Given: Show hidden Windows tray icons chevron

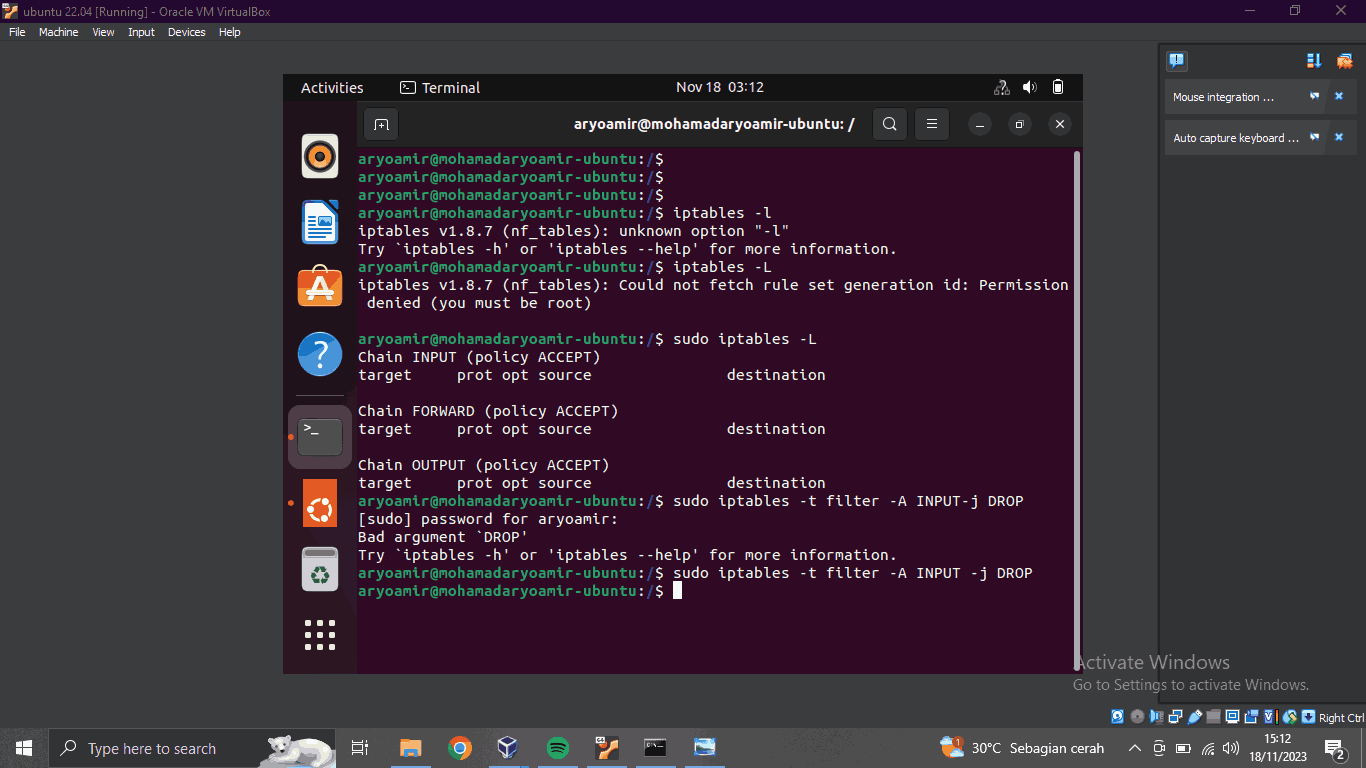Looking at the screenshot, I should tap(1135, 748).
